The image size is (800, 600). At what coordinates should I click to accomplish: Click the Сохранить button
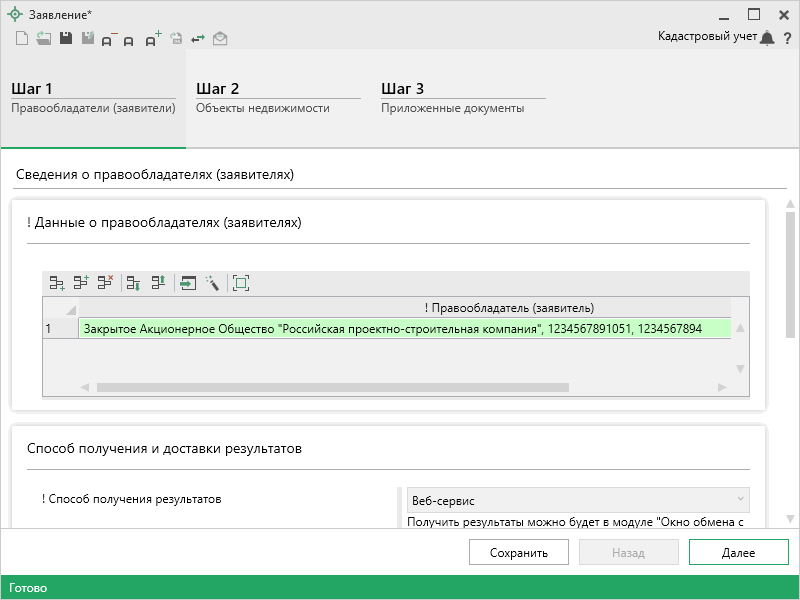(x=519, y=552)
